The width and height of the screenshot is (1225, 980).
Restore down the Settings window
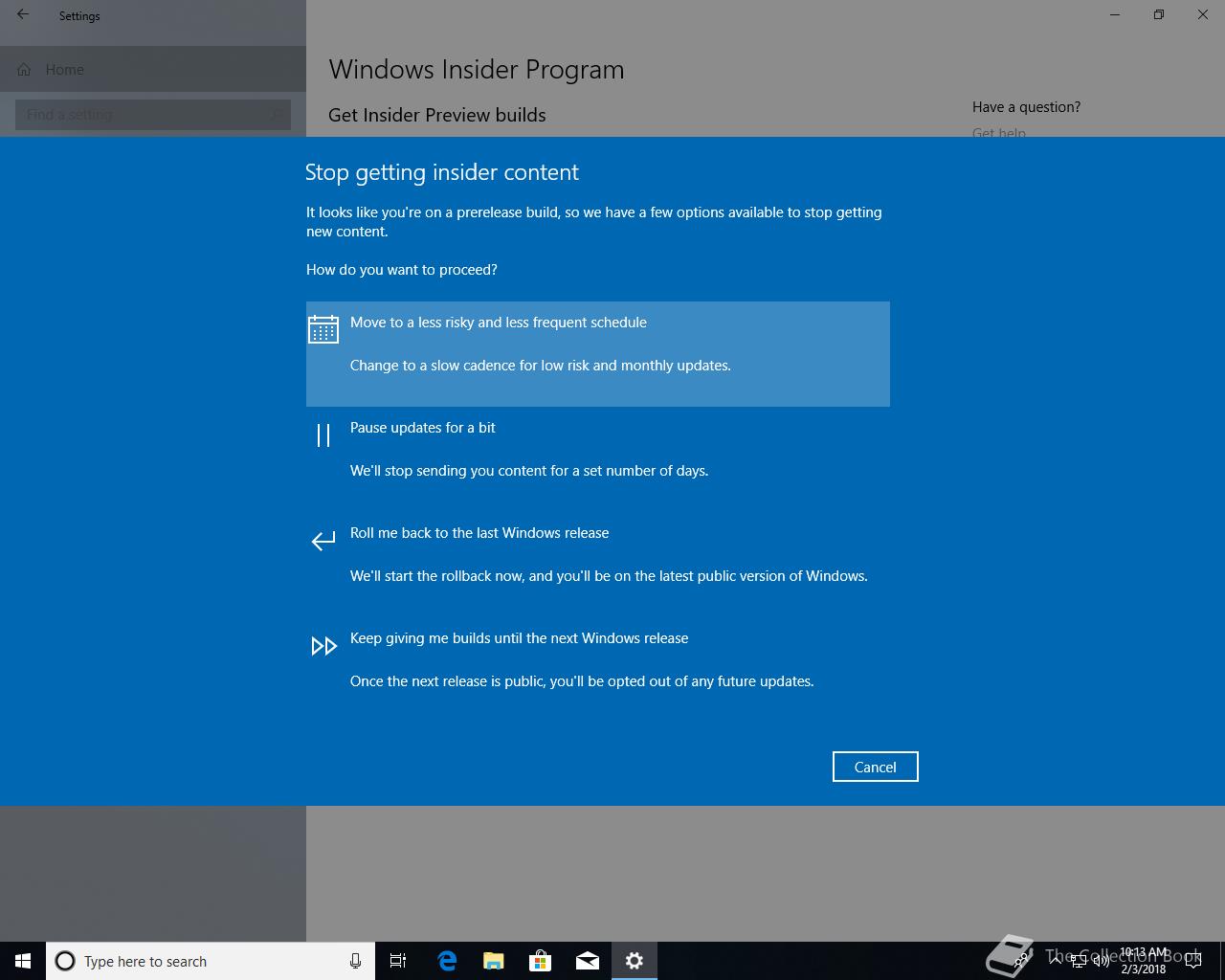(1159, 14)
